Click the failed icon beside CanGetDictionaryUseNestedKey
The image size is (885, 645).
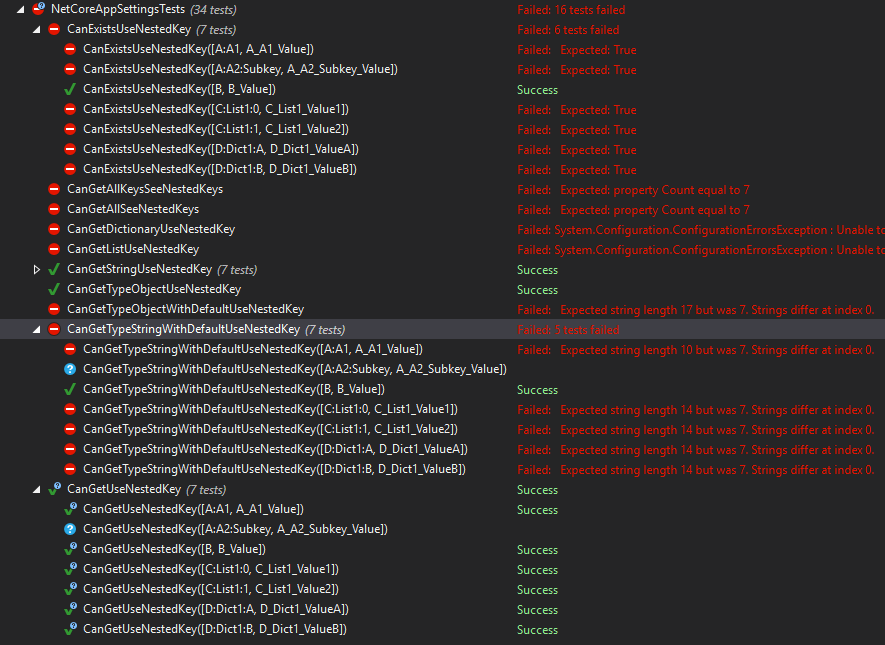point(53,229)
